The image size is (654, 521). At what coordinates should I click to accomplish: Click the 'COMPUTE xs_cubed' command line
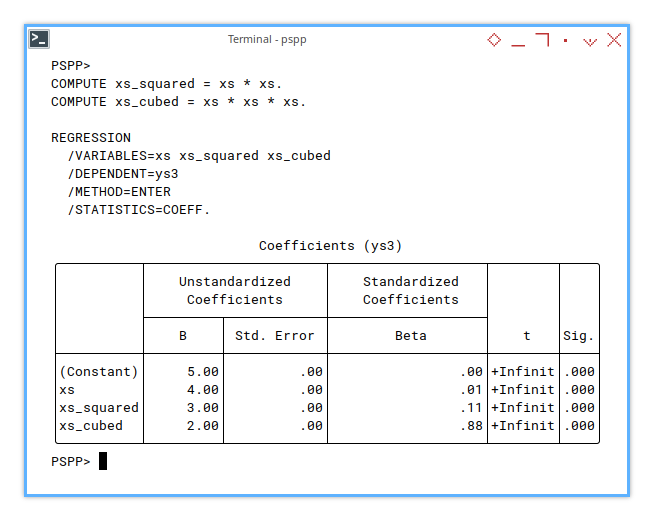pos(178,102)
